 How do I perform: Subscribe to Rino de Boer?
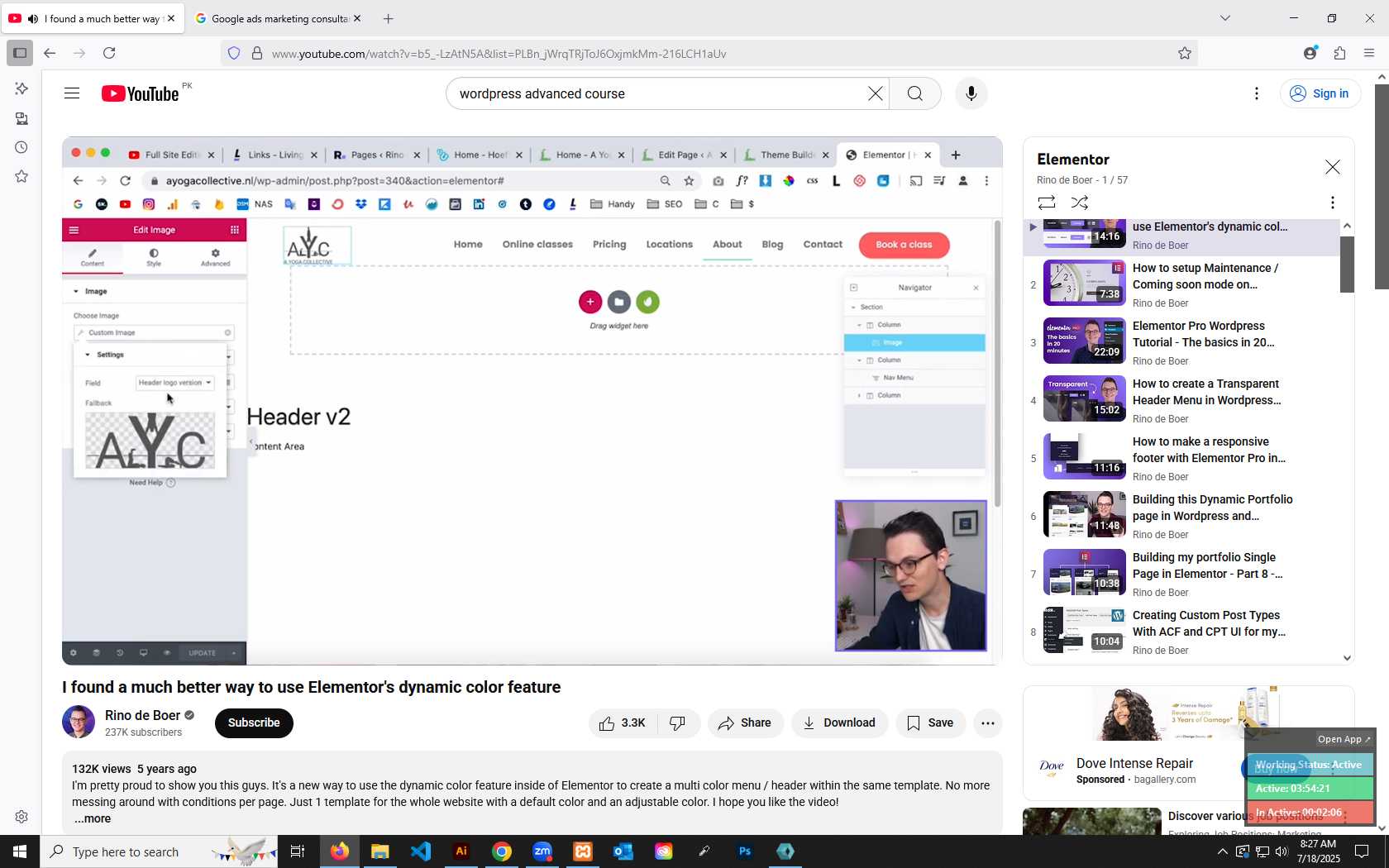(254, 723)
